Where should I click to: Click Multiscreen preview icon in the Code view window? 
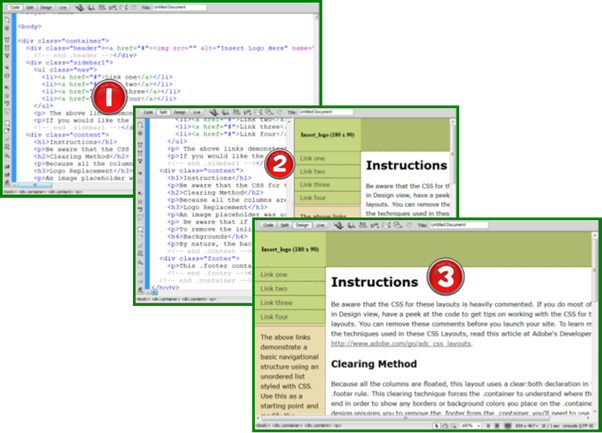[79, 7]
